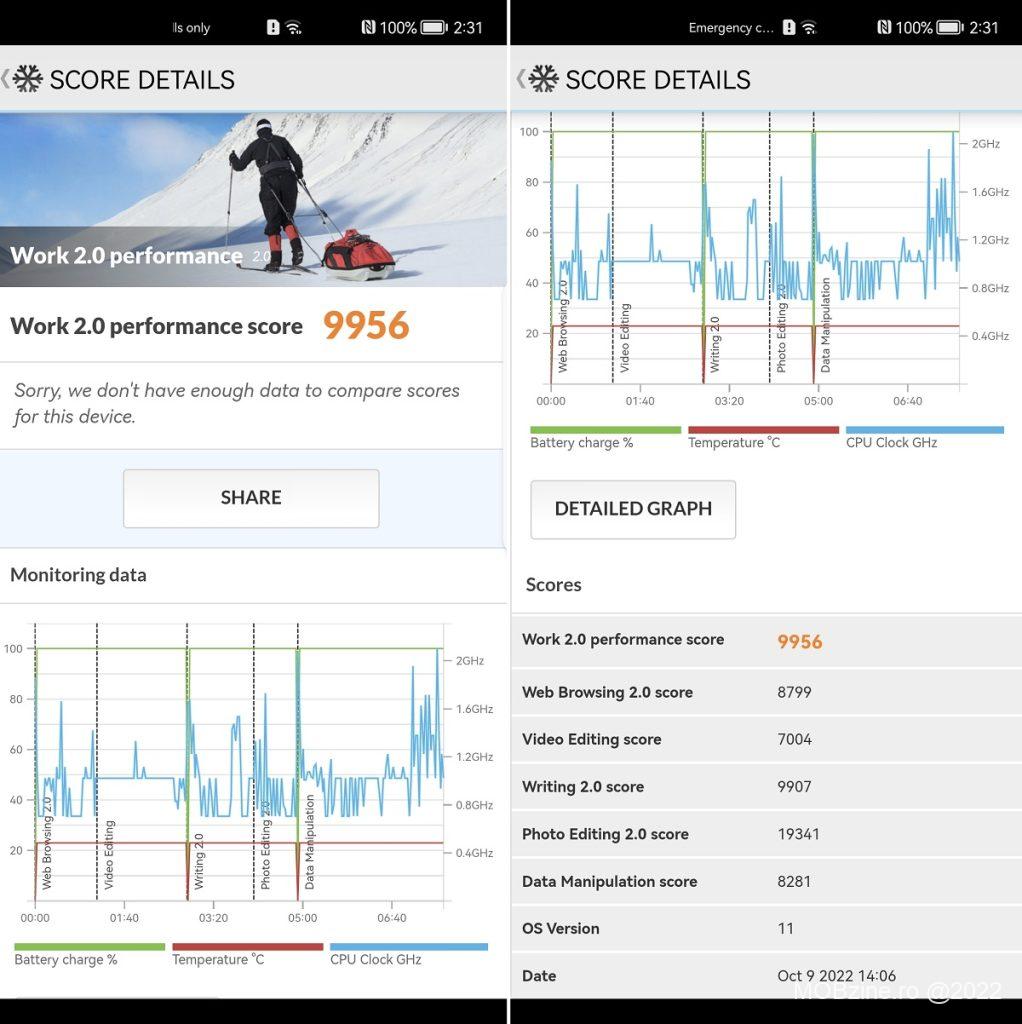Select the Photo Editing 2.0 score row
The height and width of the screenshot is (1024, 1022).
tap(766, 834)
